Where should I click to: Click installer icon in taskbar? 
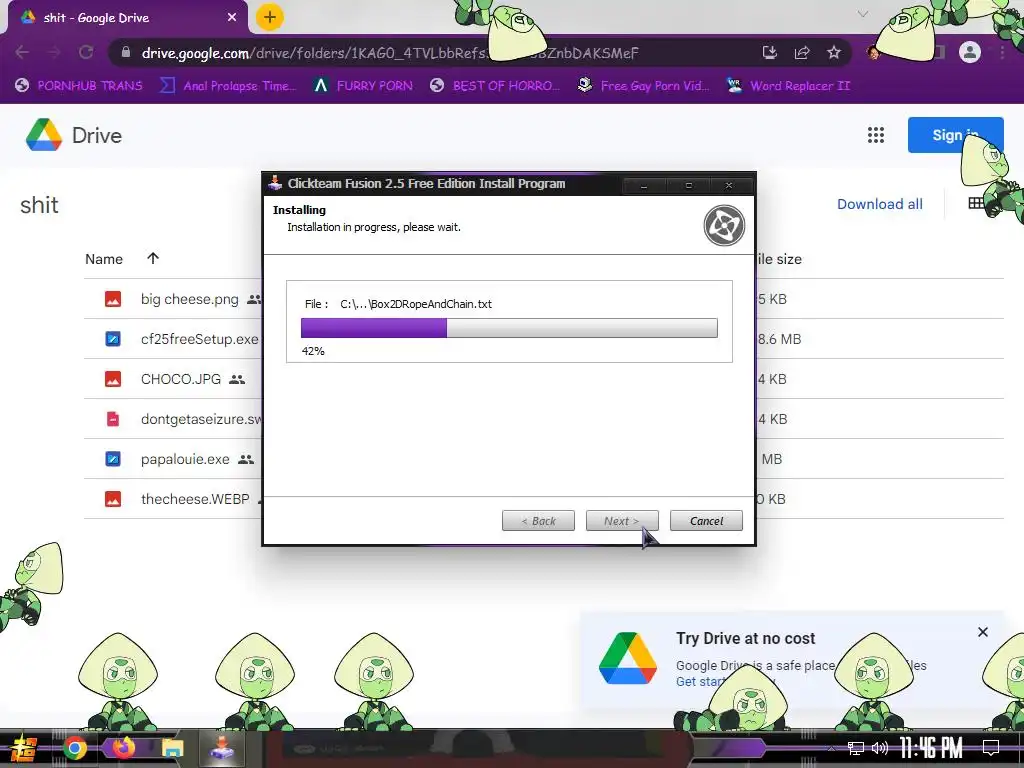(x=222, y=748)
